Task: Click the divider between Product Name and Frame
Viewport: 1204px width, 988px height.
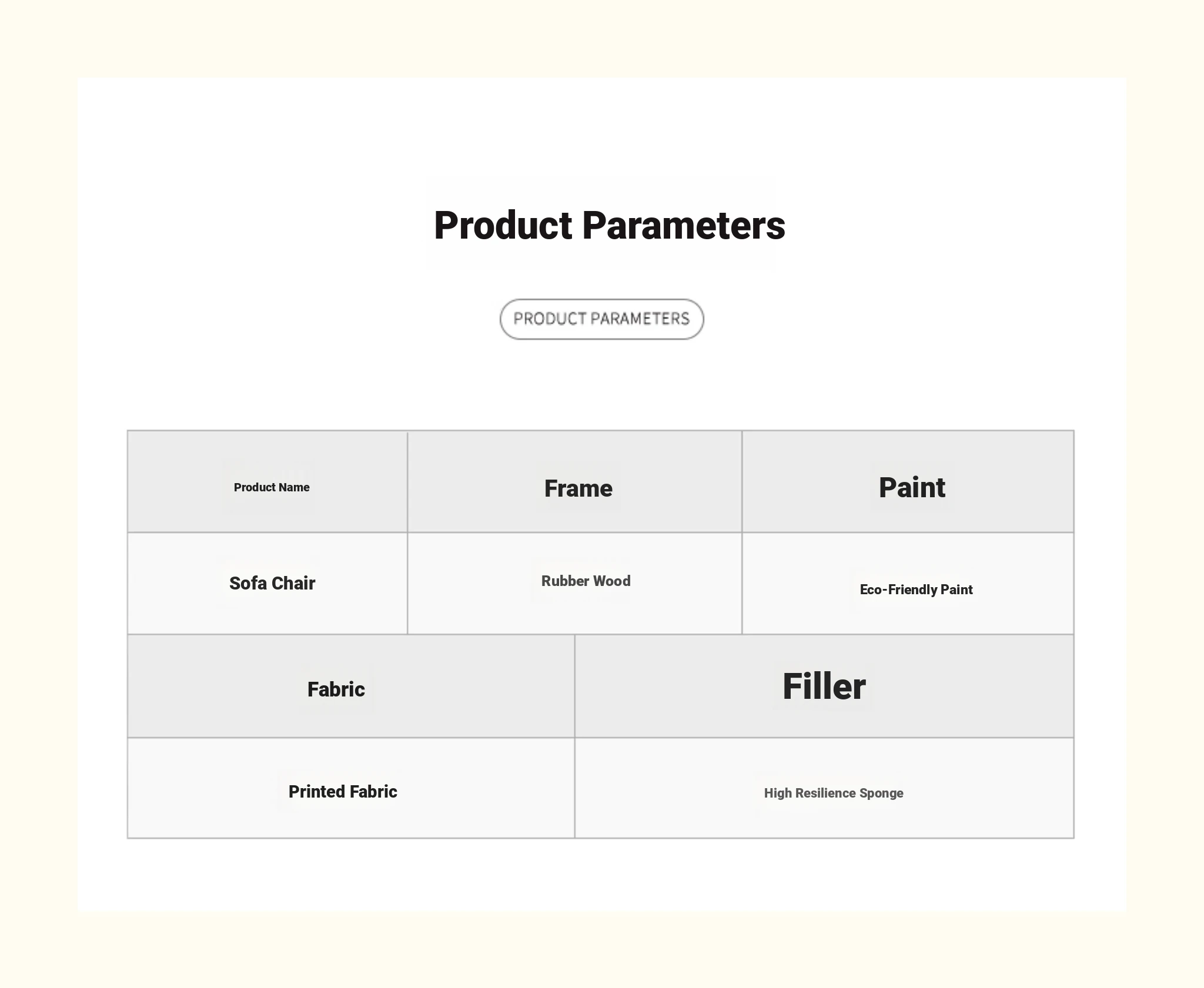Action: pyautogui.click(x=407, y=482)
